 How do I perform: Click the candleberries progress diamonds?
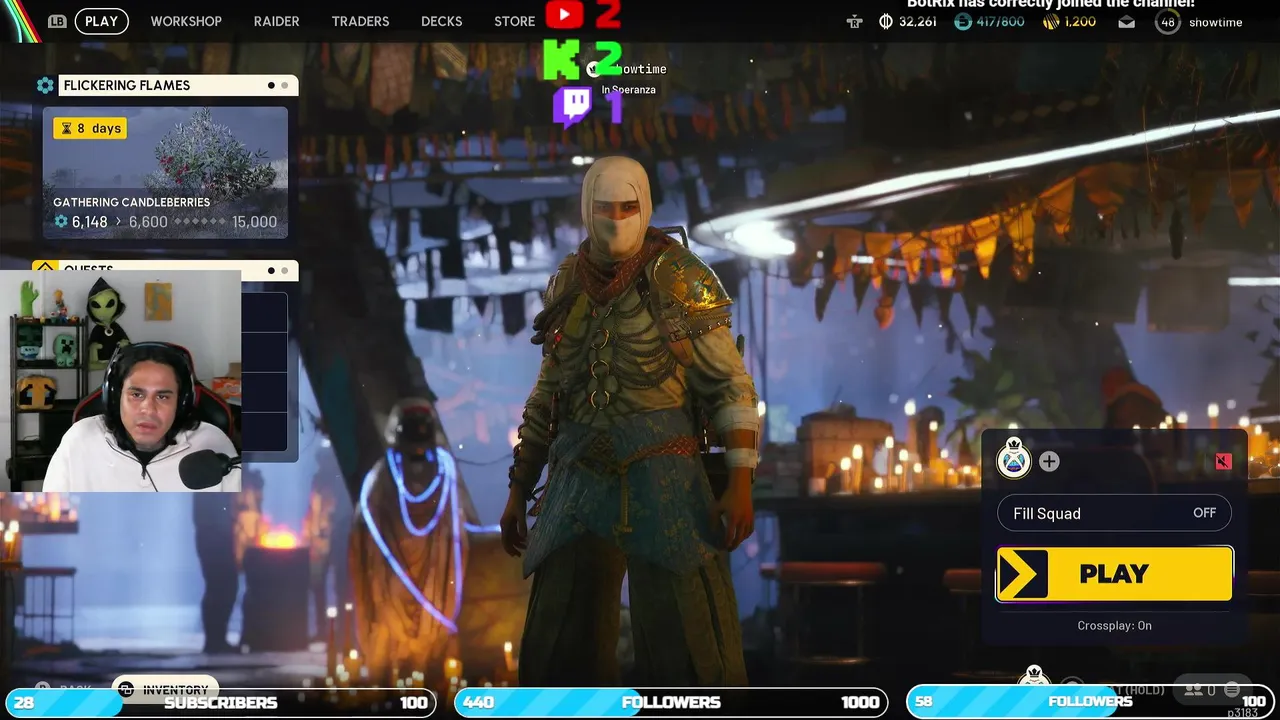(x=199, y=222)
